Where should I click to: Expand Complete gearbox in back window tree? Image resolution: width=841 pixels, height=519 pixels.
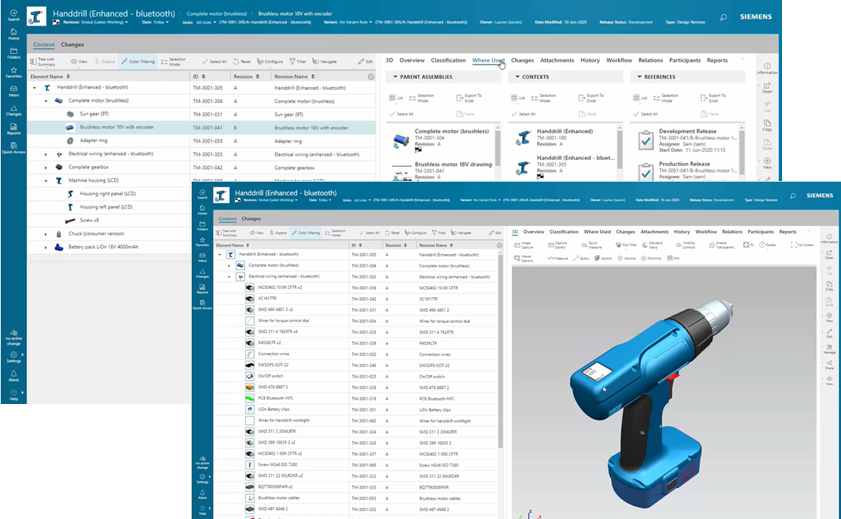point(46,167)
